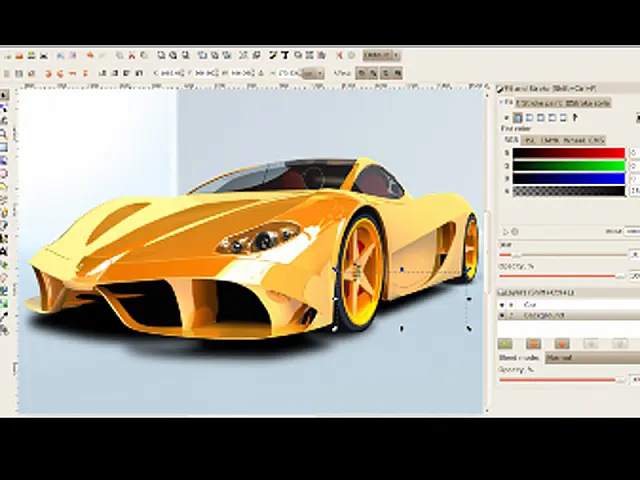Click the alpha channel slider
Image resolution: width=640 pixels, height=480 pixels.
tap(569, 191)
